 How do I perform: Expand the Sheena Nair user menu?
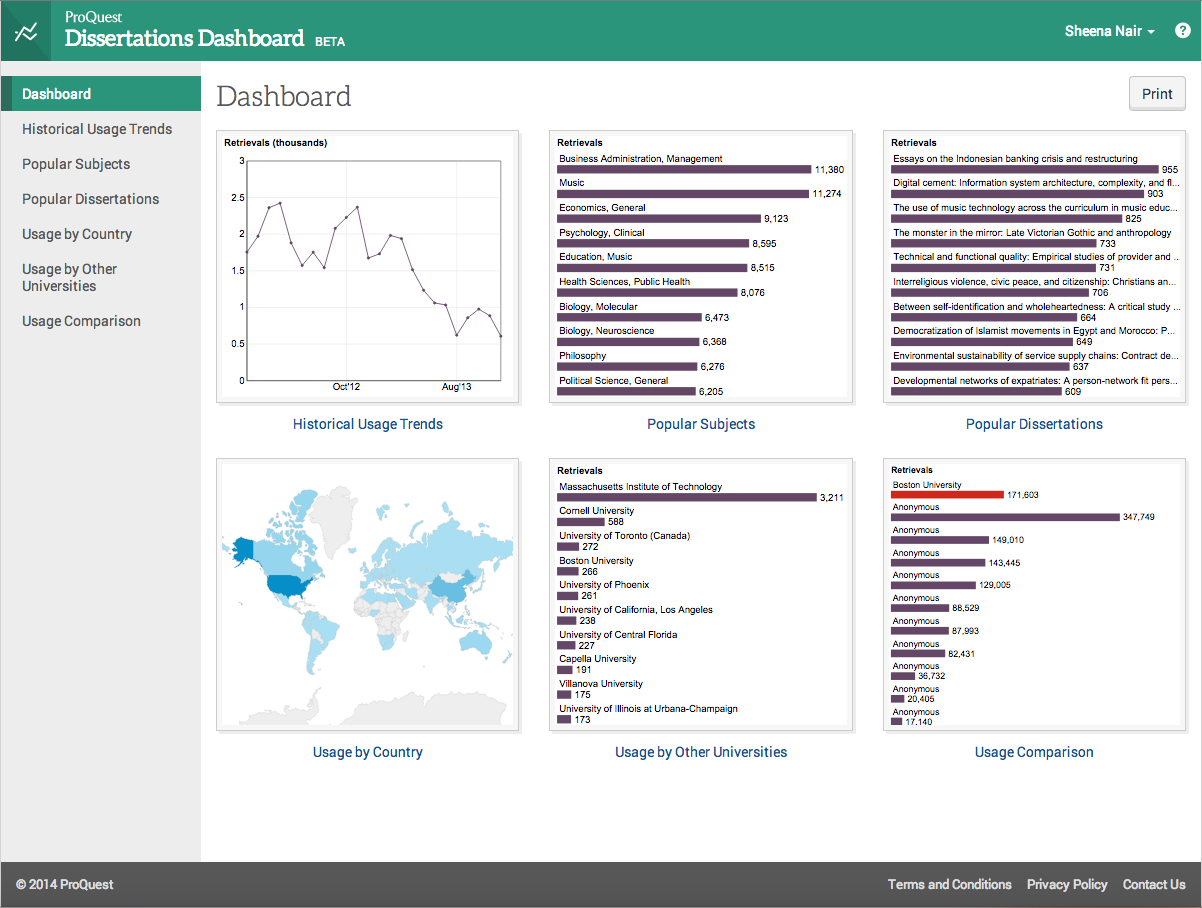point(1109,31)
